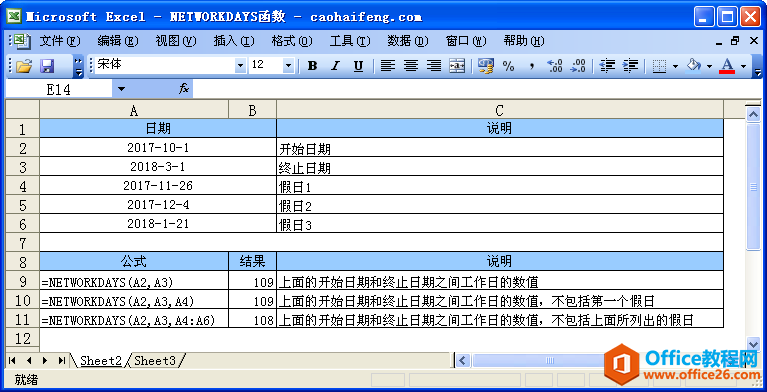Image resolution: width=767 pixels, height=392 pixels.
Task: Open Fill Color dropdown arrow
Action: click(709, 66)
